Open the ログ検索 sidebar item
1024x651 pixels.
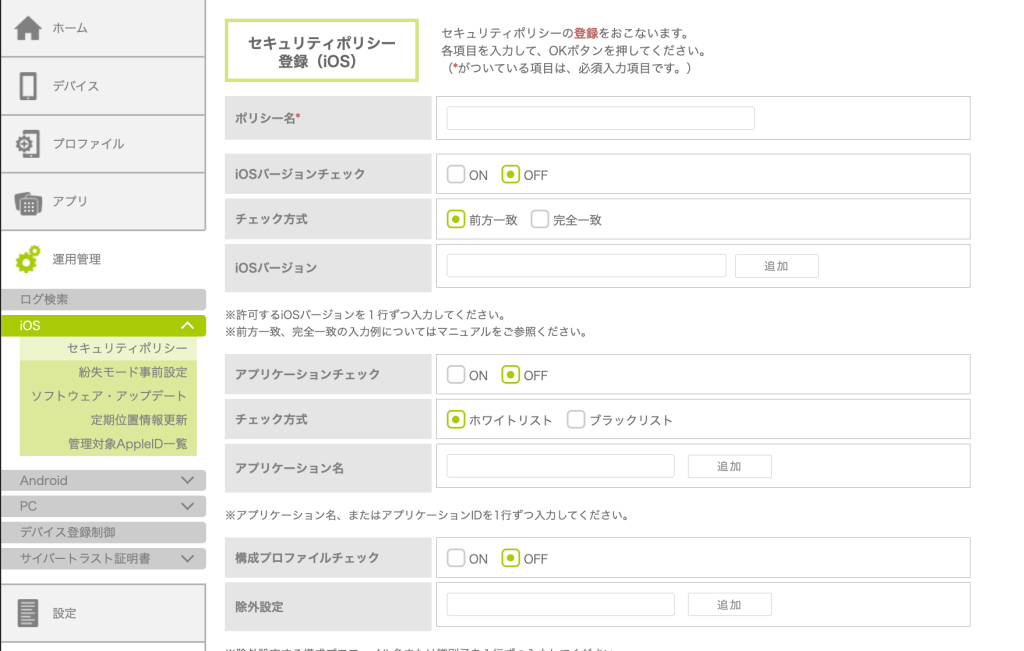point(103,299)
